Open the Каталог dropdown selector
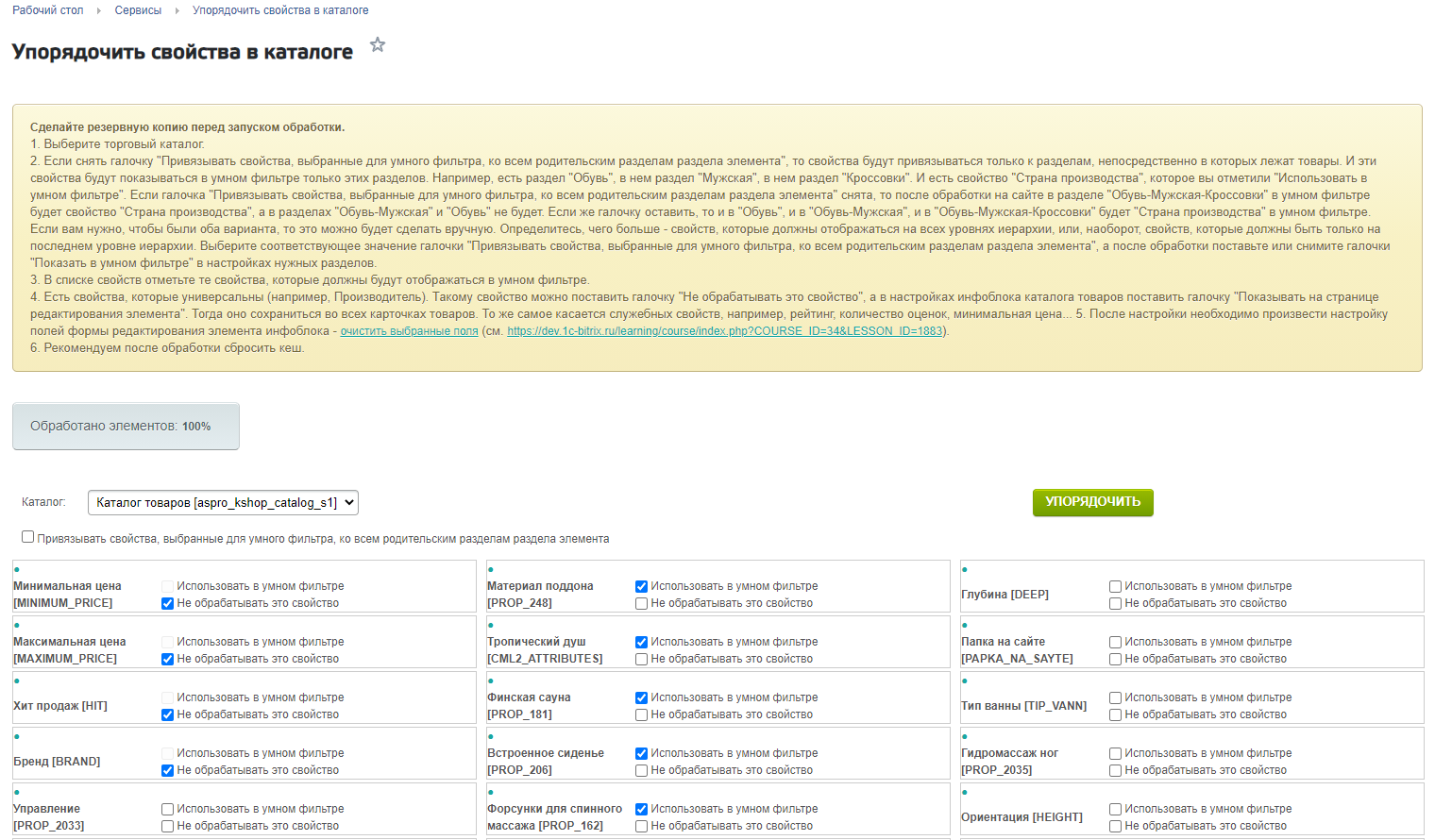 coord(223,503)
